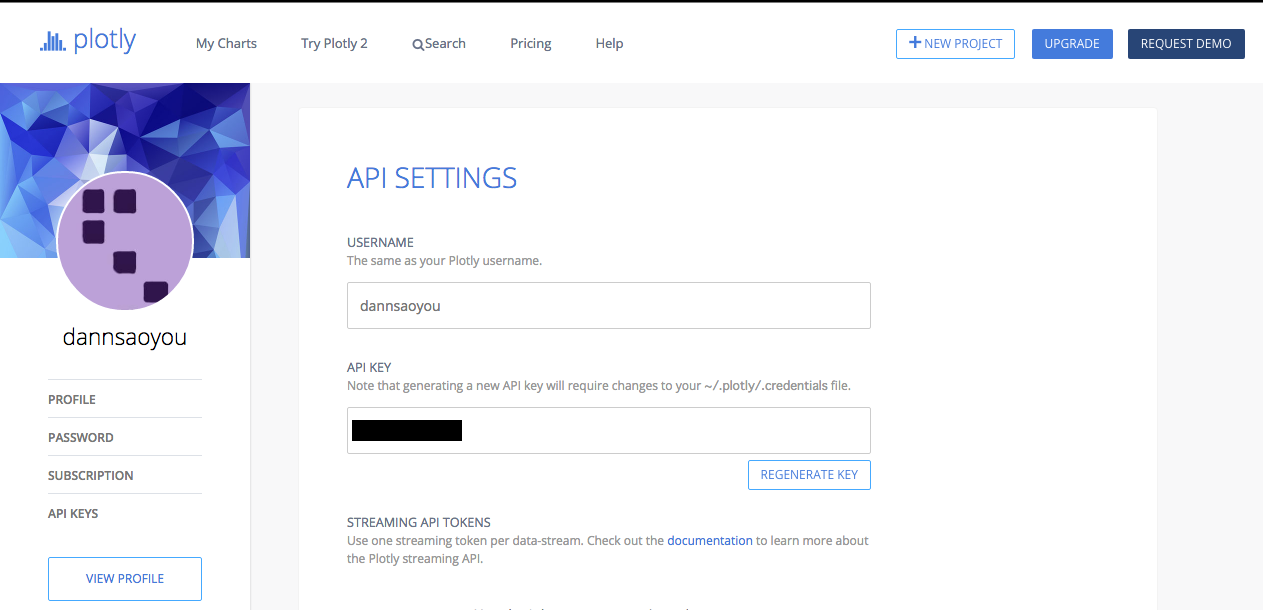Select PROFILE in the sidebar
The image size is (1263, 610).
72,399
